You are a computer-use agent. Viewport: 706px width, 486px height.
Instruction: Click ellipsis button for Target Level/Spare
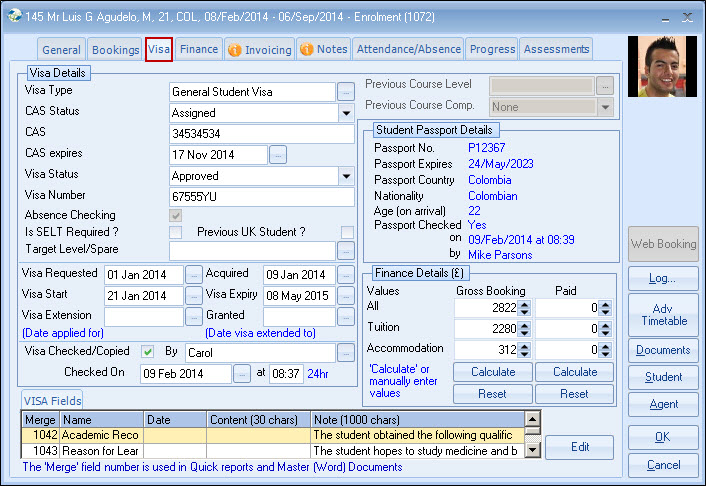coord(346,250)
